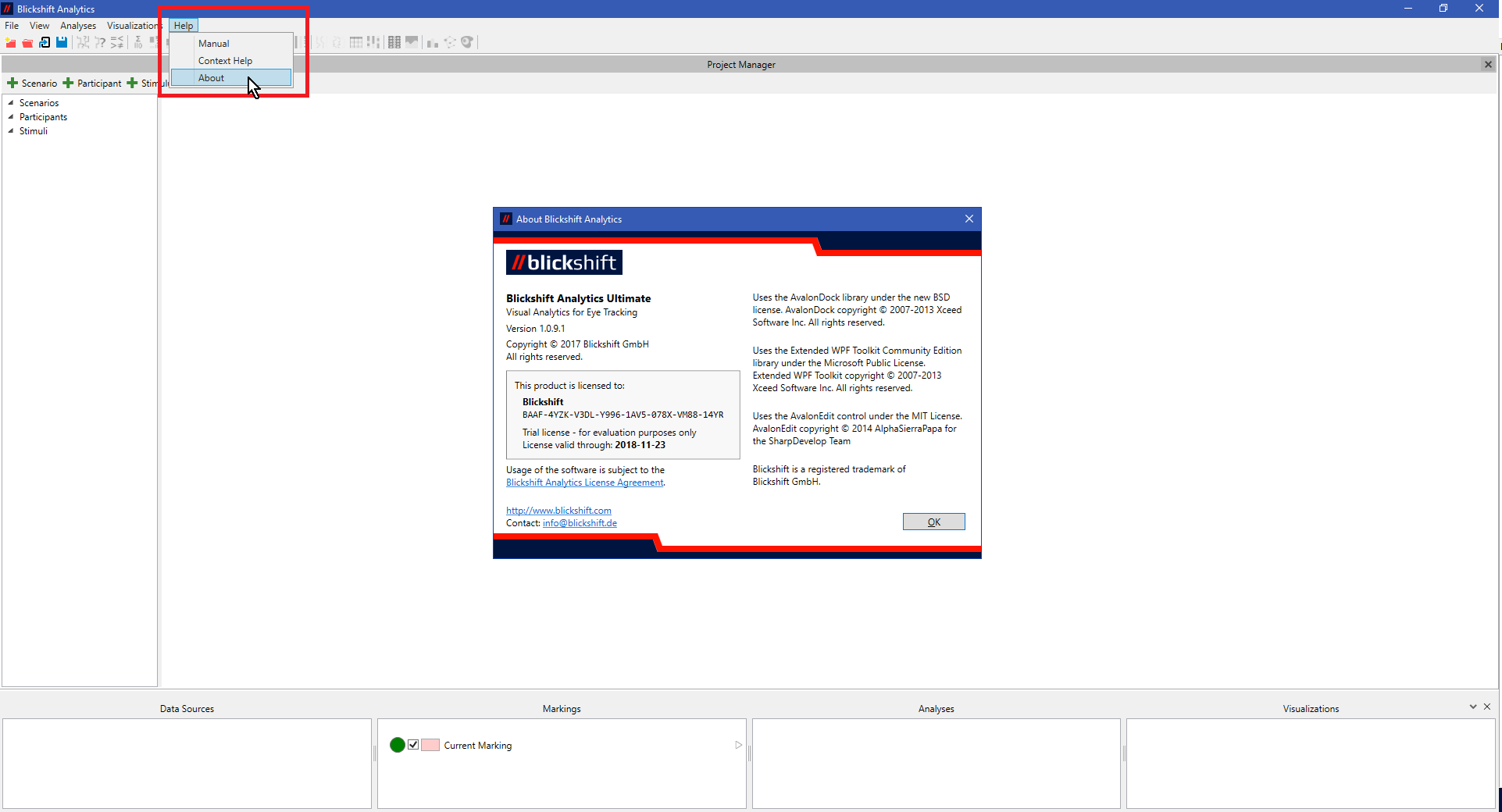Open the View menu
The height and width of the screenshot is (812, 1502).
coord(39,25)
